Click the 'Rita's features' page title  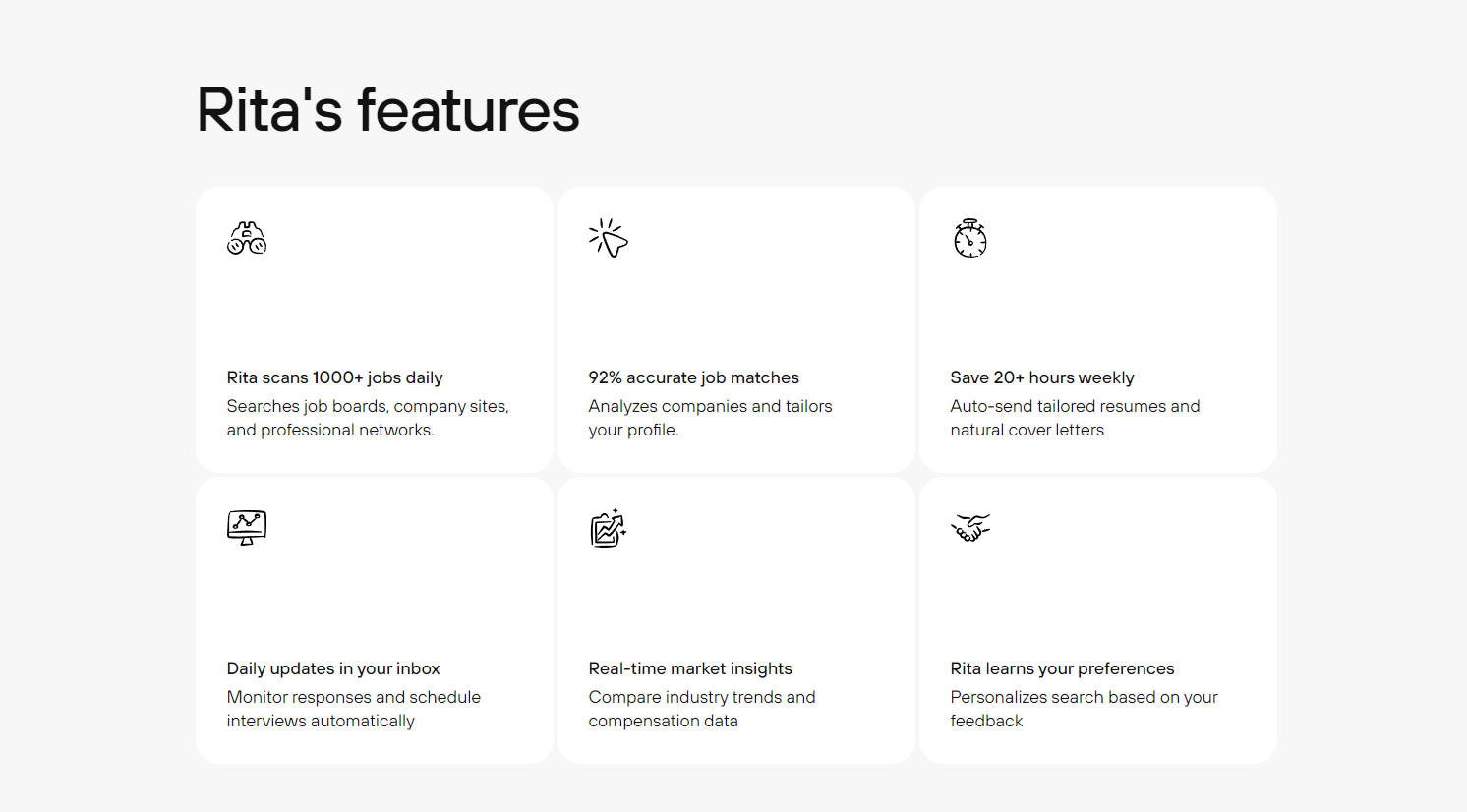coord(388,109)
